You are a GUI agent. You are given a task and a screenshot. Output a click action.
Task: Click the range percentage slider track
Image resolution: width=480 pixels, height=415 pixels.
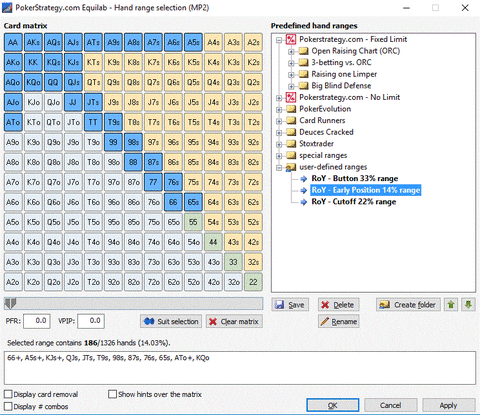[x=133, y=304]
